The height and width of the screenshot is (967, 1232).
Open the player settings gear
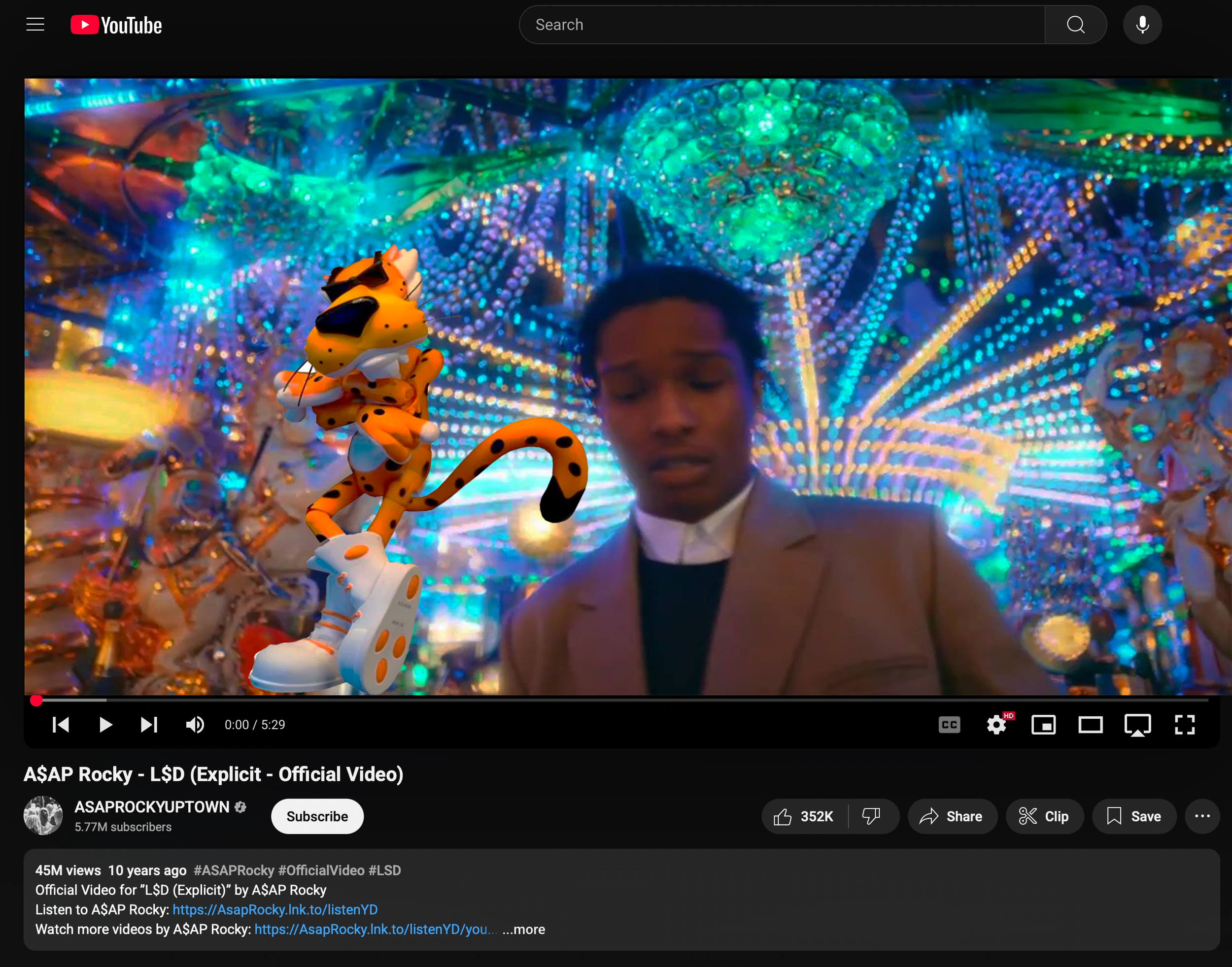(996, 725)
